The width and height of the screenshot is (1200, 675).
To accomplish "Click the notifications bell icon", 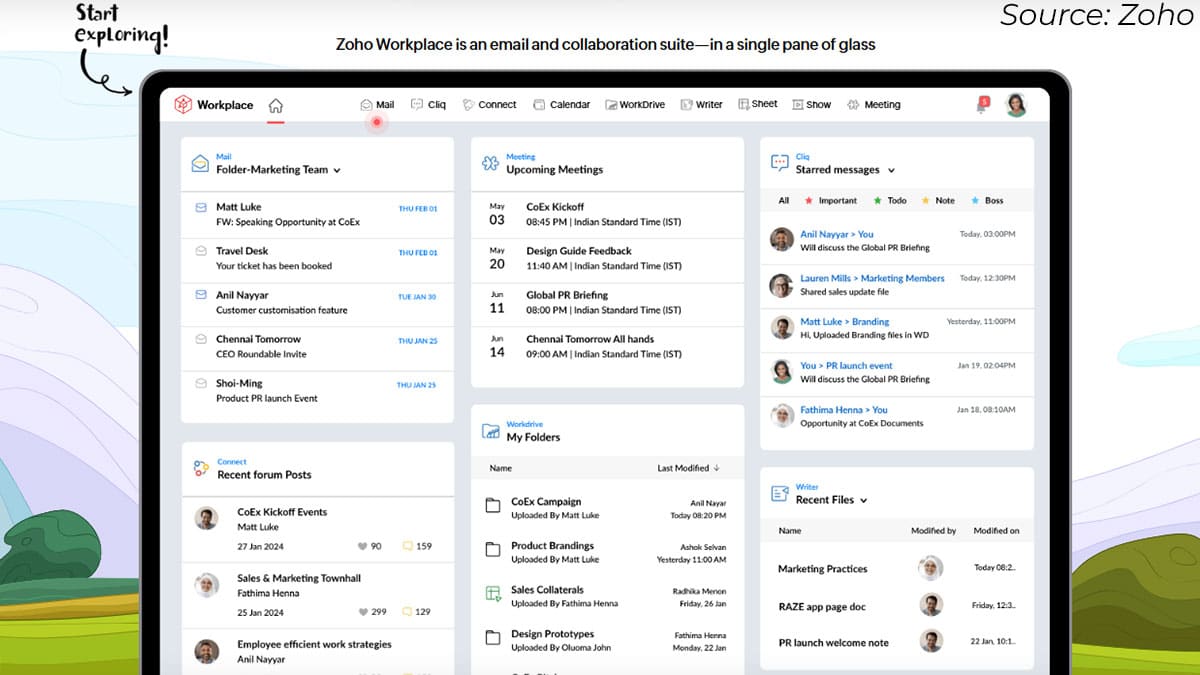I will [983, 104].
